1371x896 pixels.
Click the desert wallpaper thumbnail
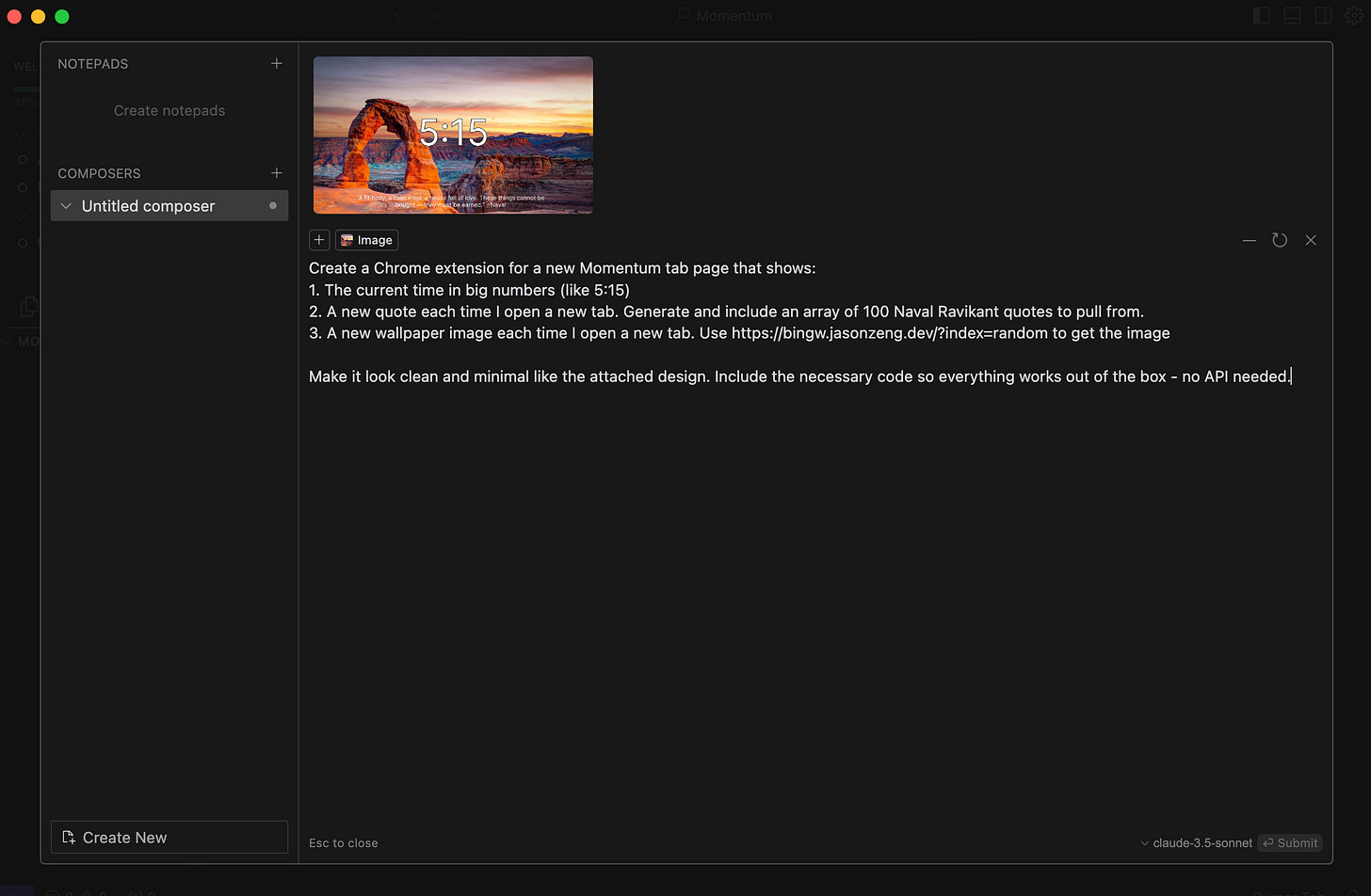(453, 135)
